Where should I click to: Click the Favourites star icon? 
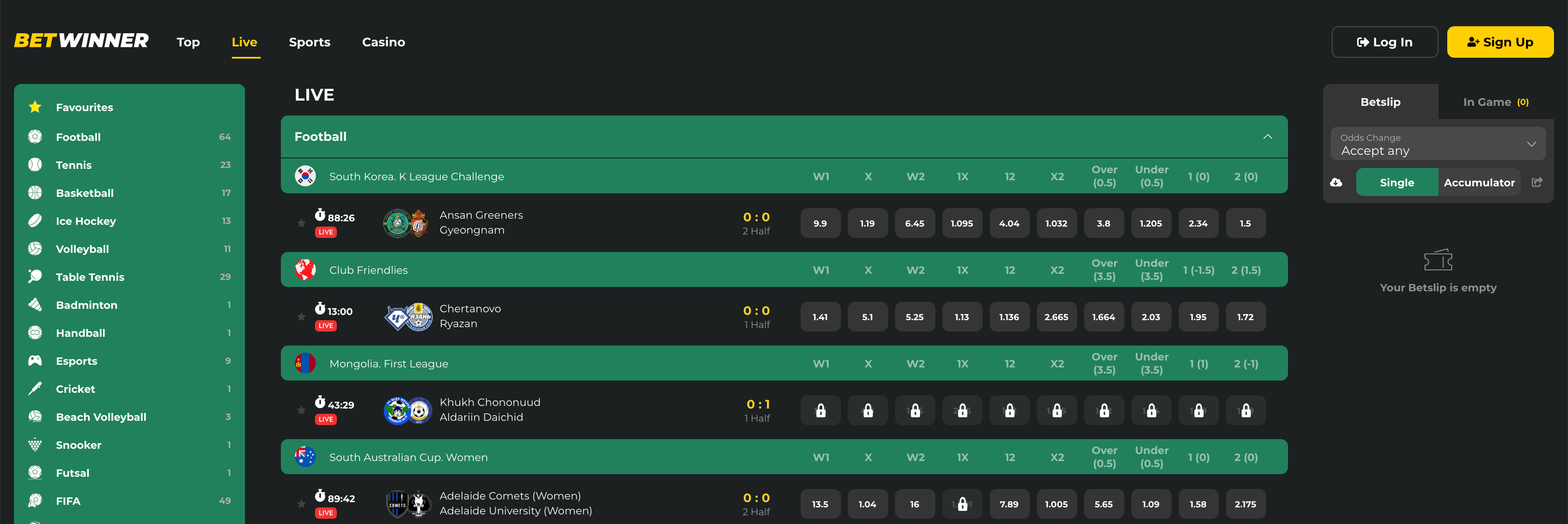[x=35, y=106]
